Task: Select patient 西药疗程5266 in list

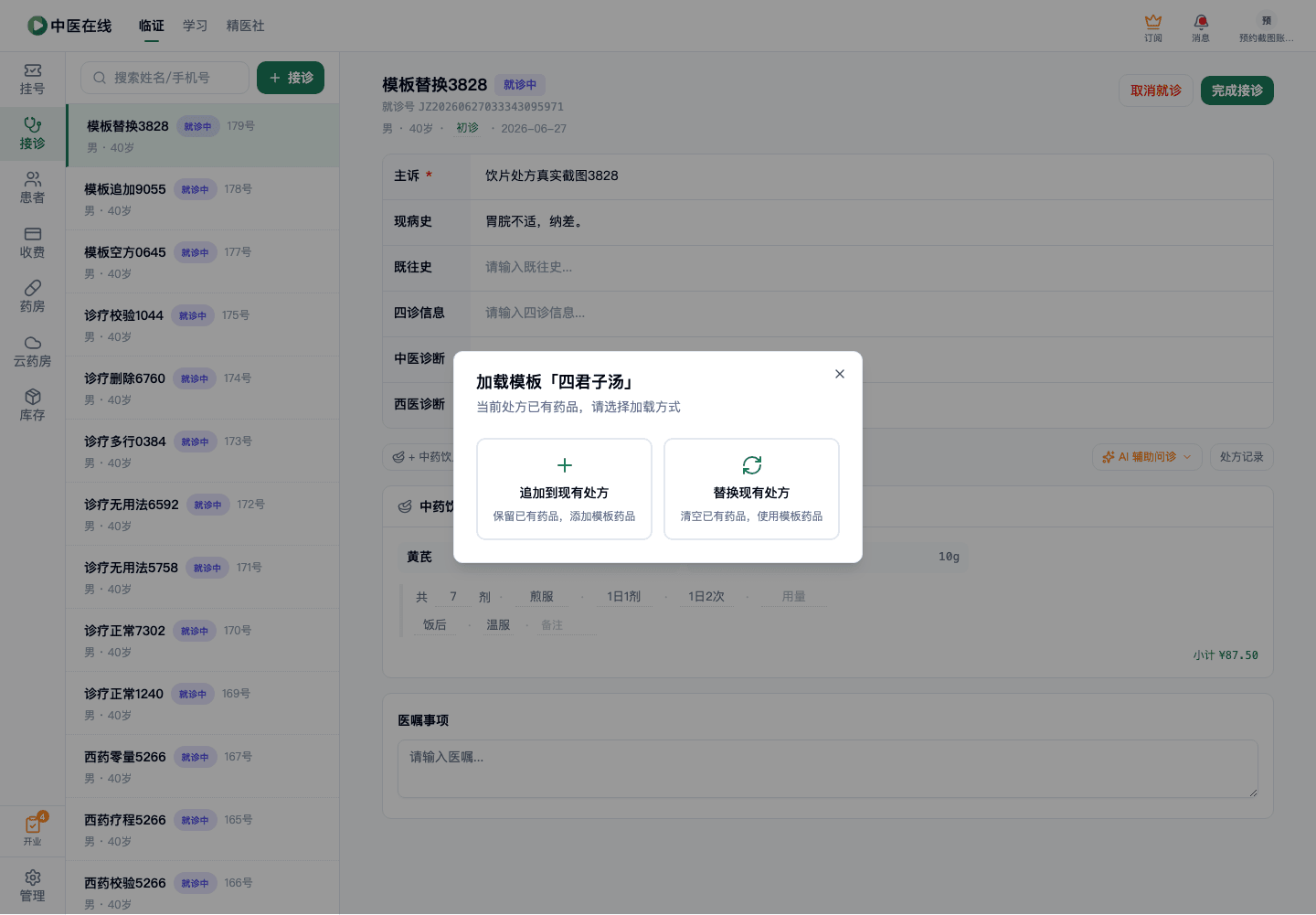Action: 203,829
